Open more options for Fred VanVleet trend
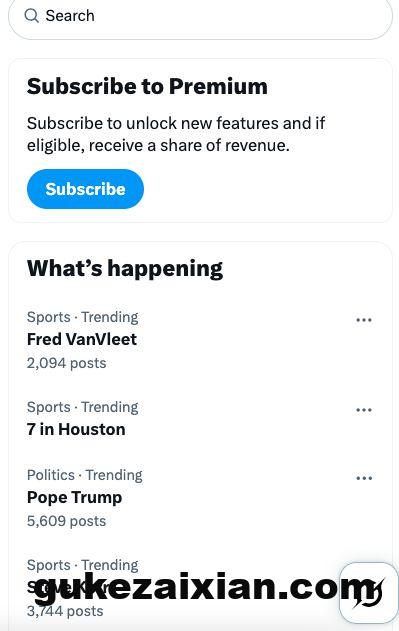The width and height of the screenshot is (399, 631). (x=364, y=320)
